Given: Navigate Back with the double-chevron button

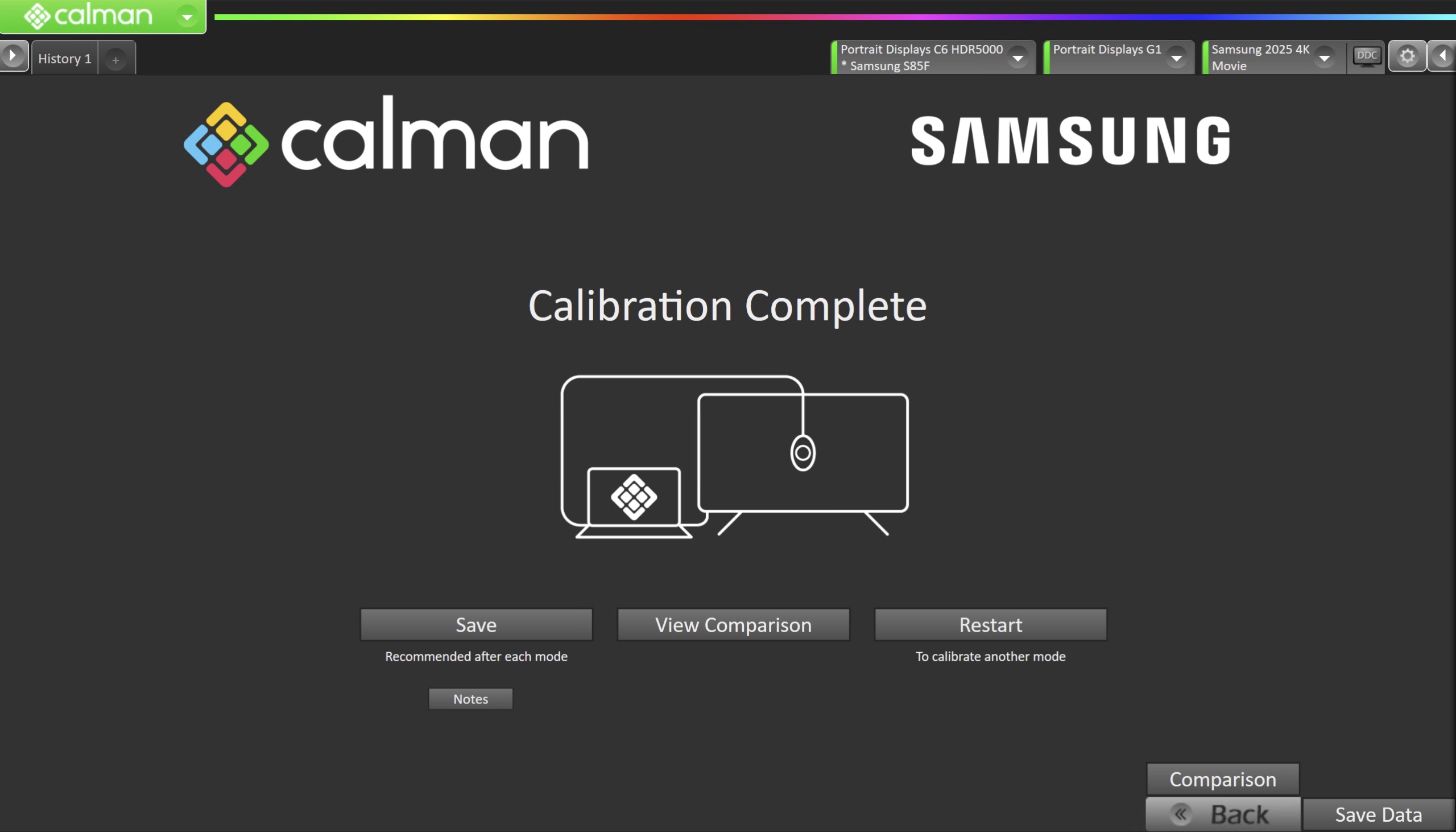Looking at the screenshot, I should pyautogui.click(x=1222, y=814).
